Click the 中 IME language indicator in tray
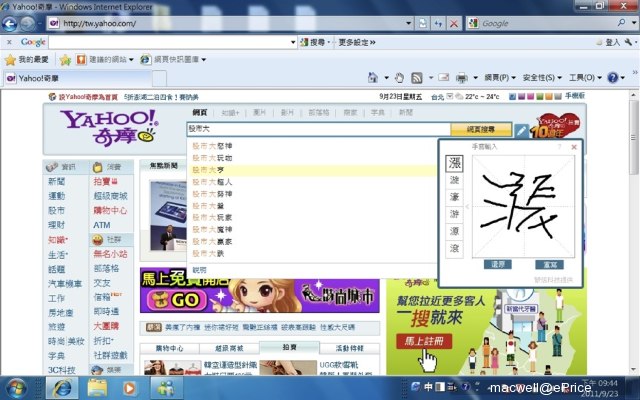The image size is (640, 400). (x=428, y=386)
